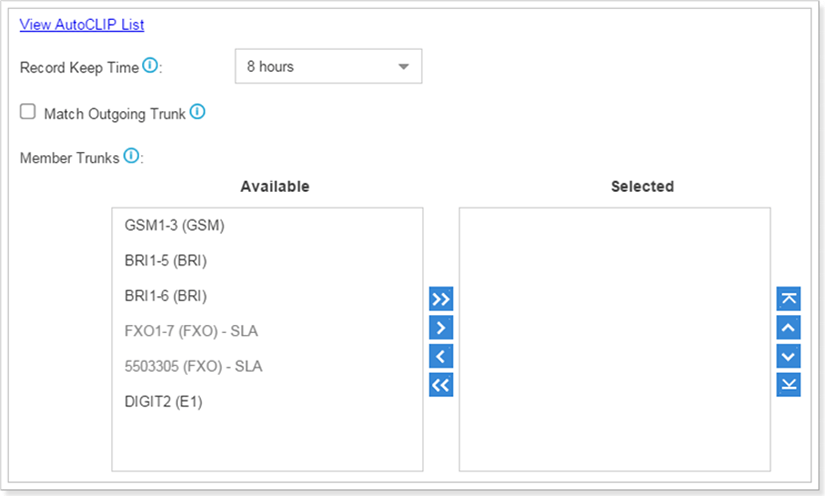Select GSM1-3 (GSM) in Available list

(175, 225)
